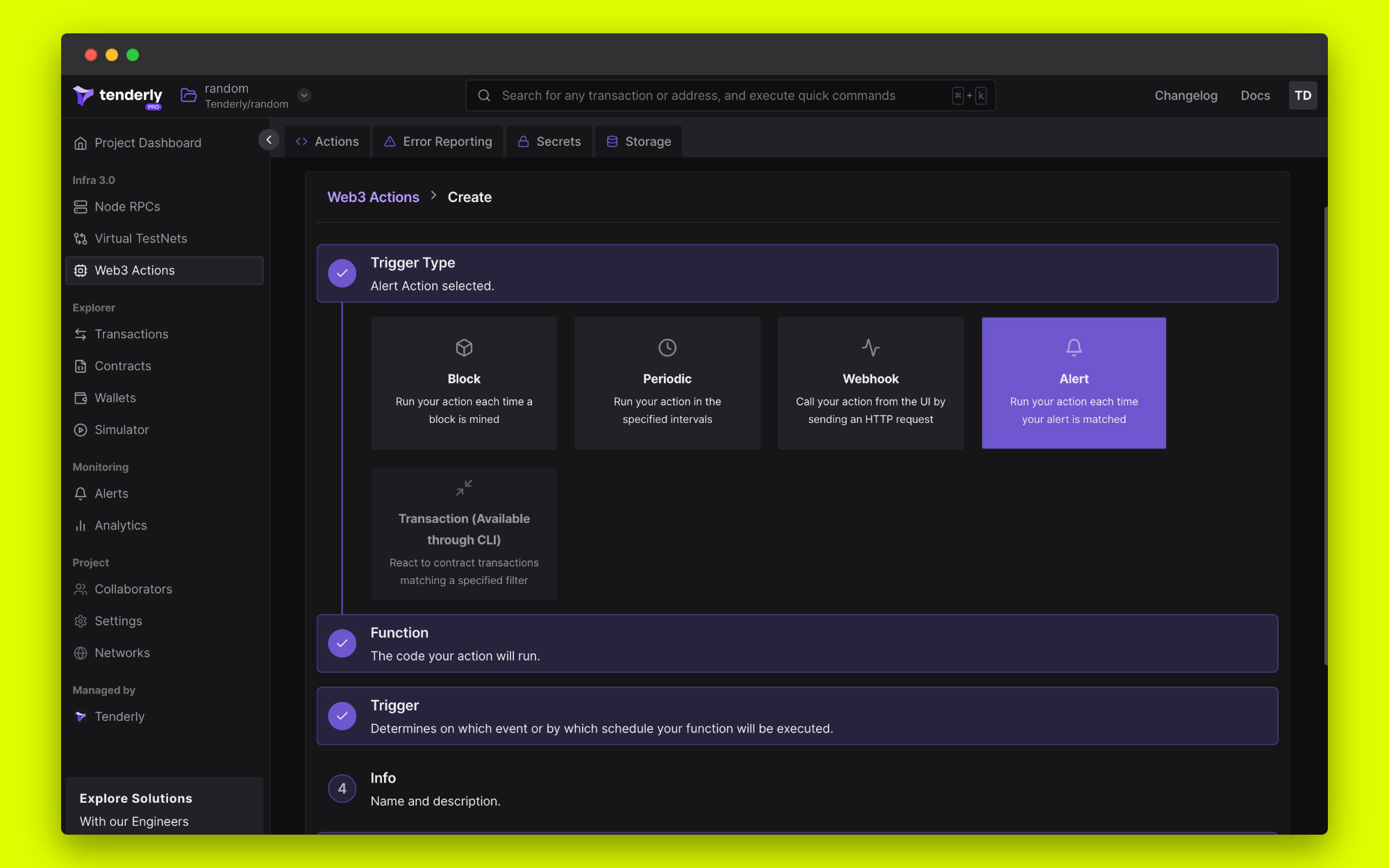1389x868 pixels.
Task: Click the Analytics bar chart icon
Action: click(81, 526)
